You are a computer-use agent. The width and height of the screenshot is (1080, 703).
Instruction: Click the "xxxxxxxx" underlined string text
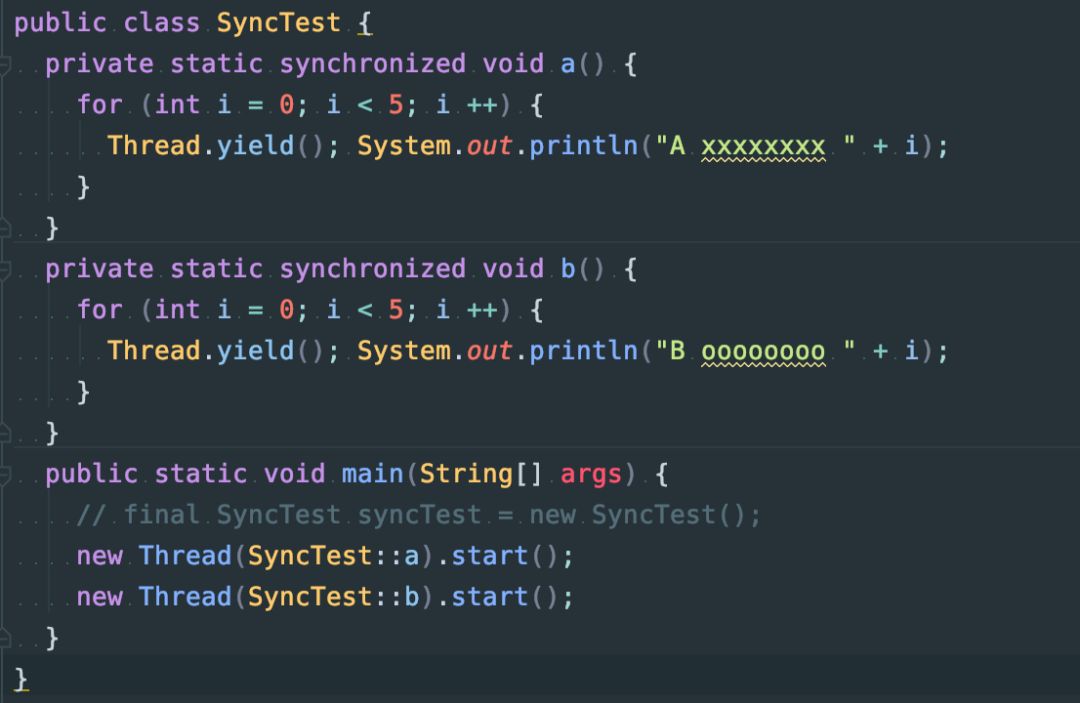pos(763,147)
